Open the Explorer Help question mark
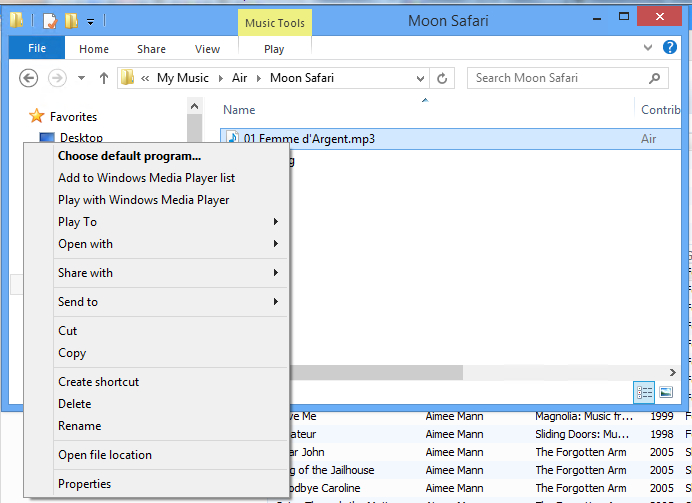 pyautogui.click(x=671, y=47)
